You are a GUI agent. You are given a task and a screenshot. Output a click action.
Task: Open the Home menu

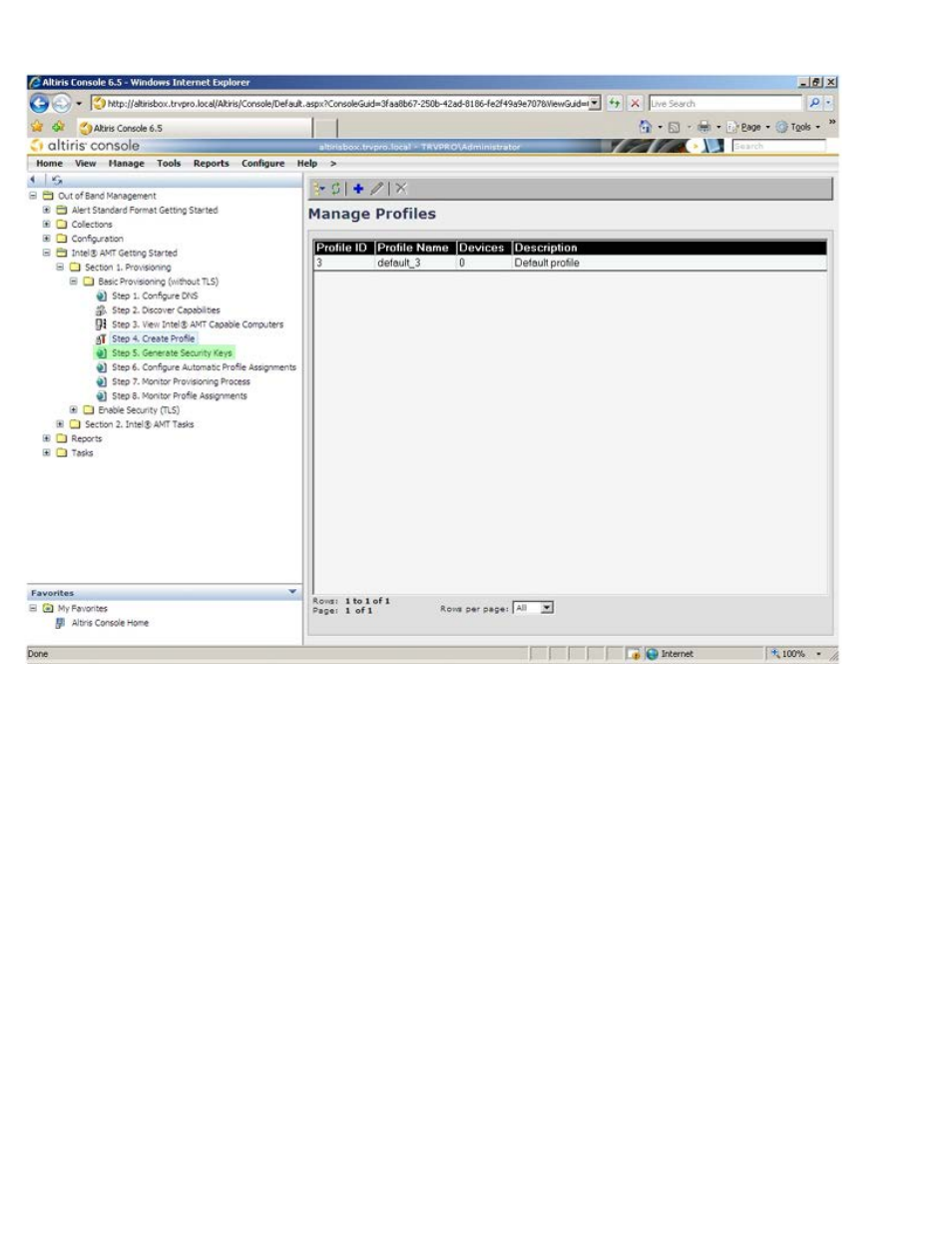point(49,164)
